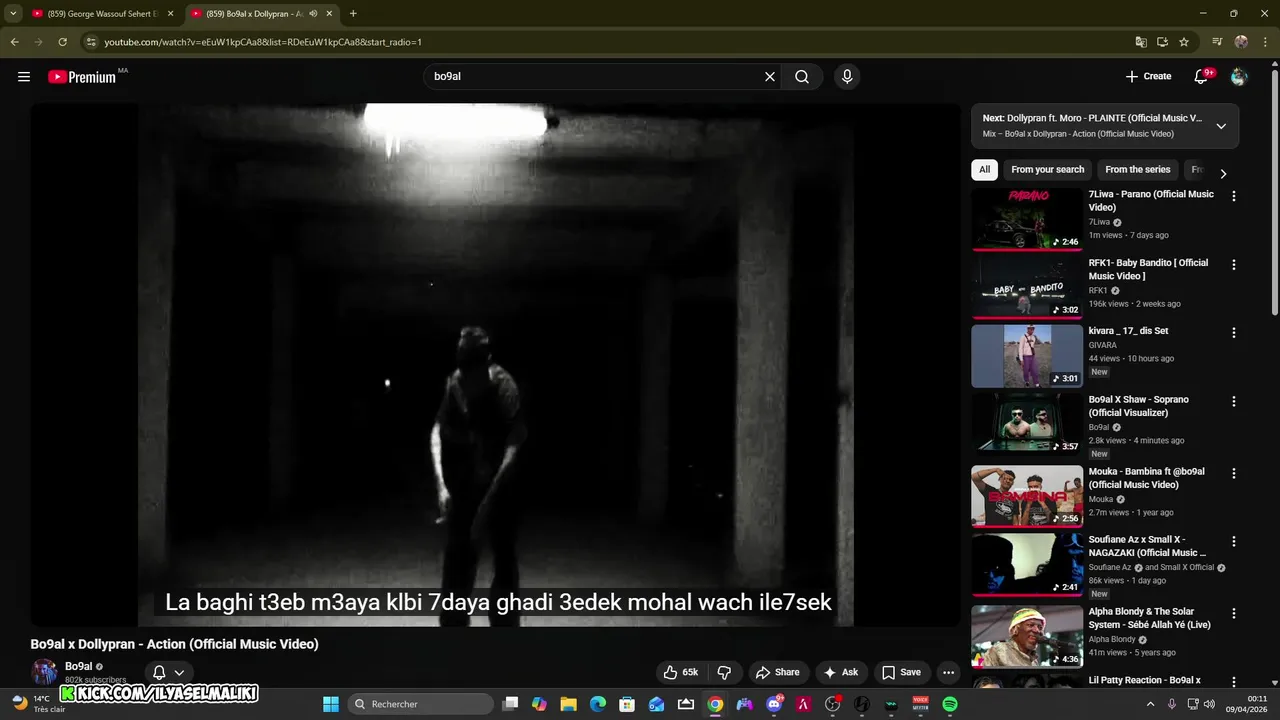Open options for Soufiane Az NAGAZAKI video
This screenshot has height=720, width=1280.
coord(1233,541)
